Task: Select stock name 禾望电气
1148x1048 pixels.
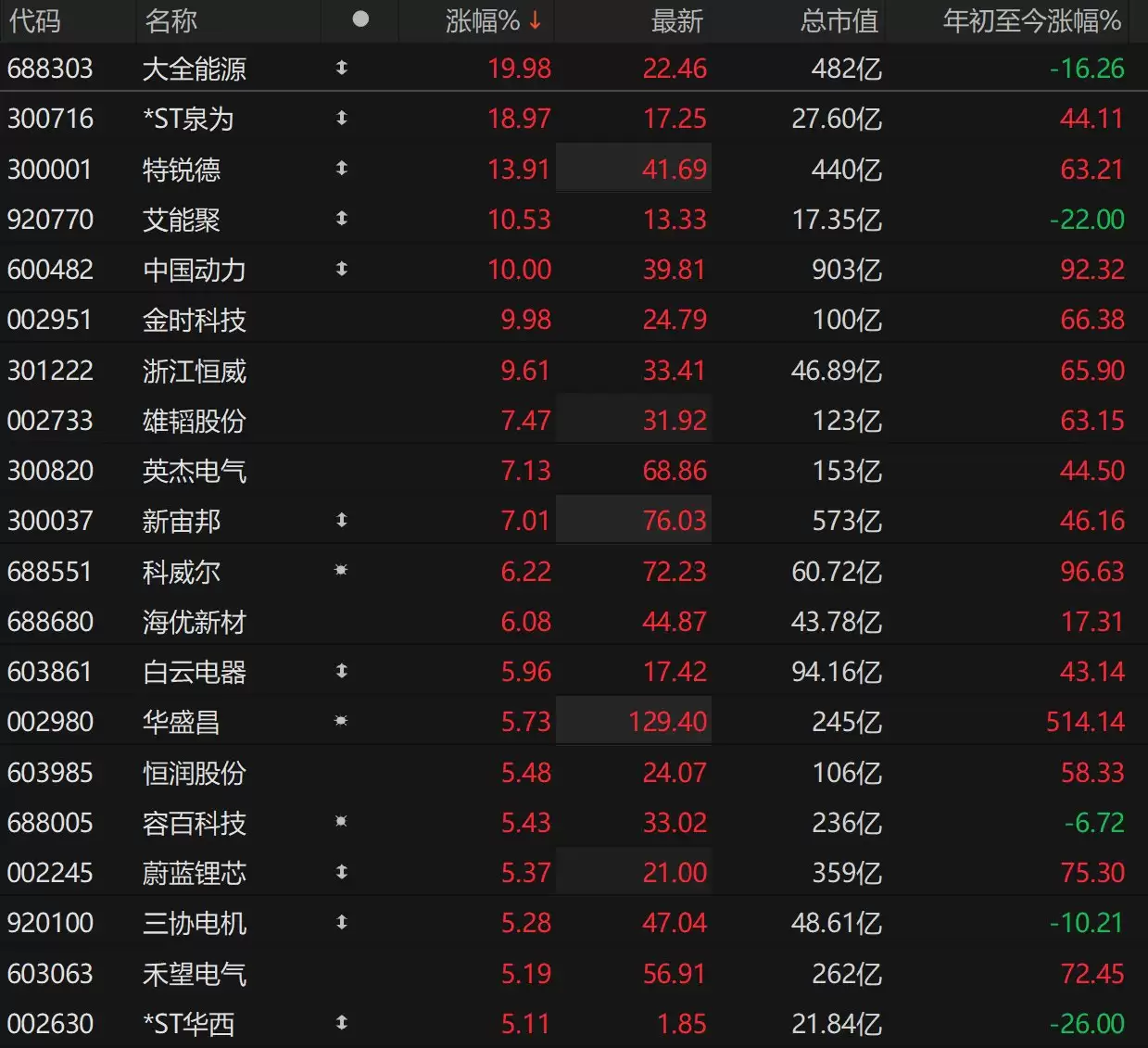Action: coord(195,974)
